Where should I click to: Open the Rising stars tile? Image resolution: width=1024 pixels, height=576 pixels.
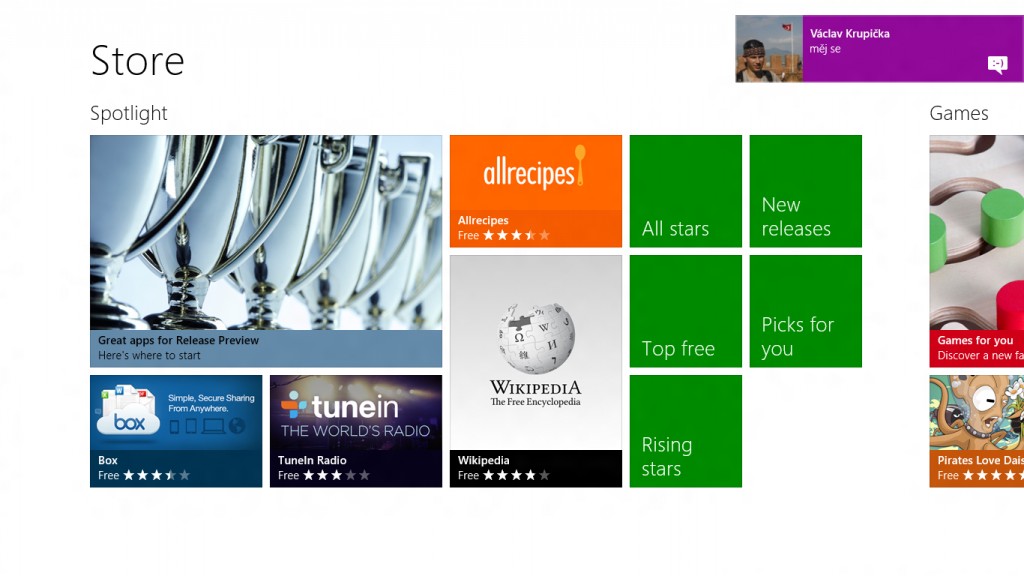(x=686, y=431)
